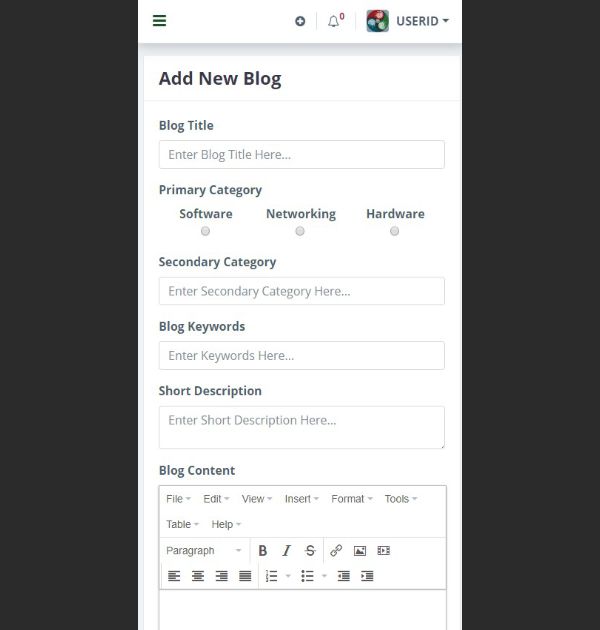Expand the Paragraph format dropdown
The height and width of the screenshot is (630, 600).
[204, 550]
